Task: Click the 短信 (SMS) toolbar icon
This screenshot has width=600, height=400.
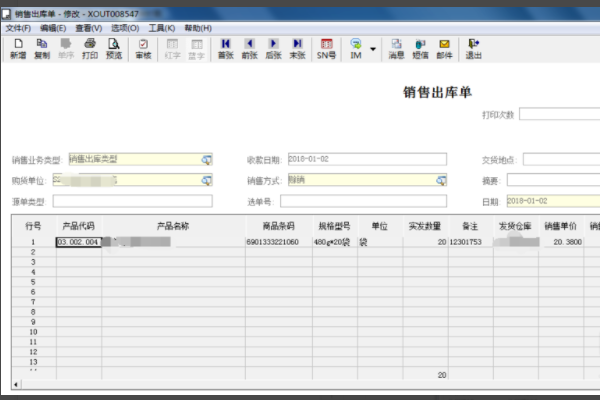Action: point(420,49)
